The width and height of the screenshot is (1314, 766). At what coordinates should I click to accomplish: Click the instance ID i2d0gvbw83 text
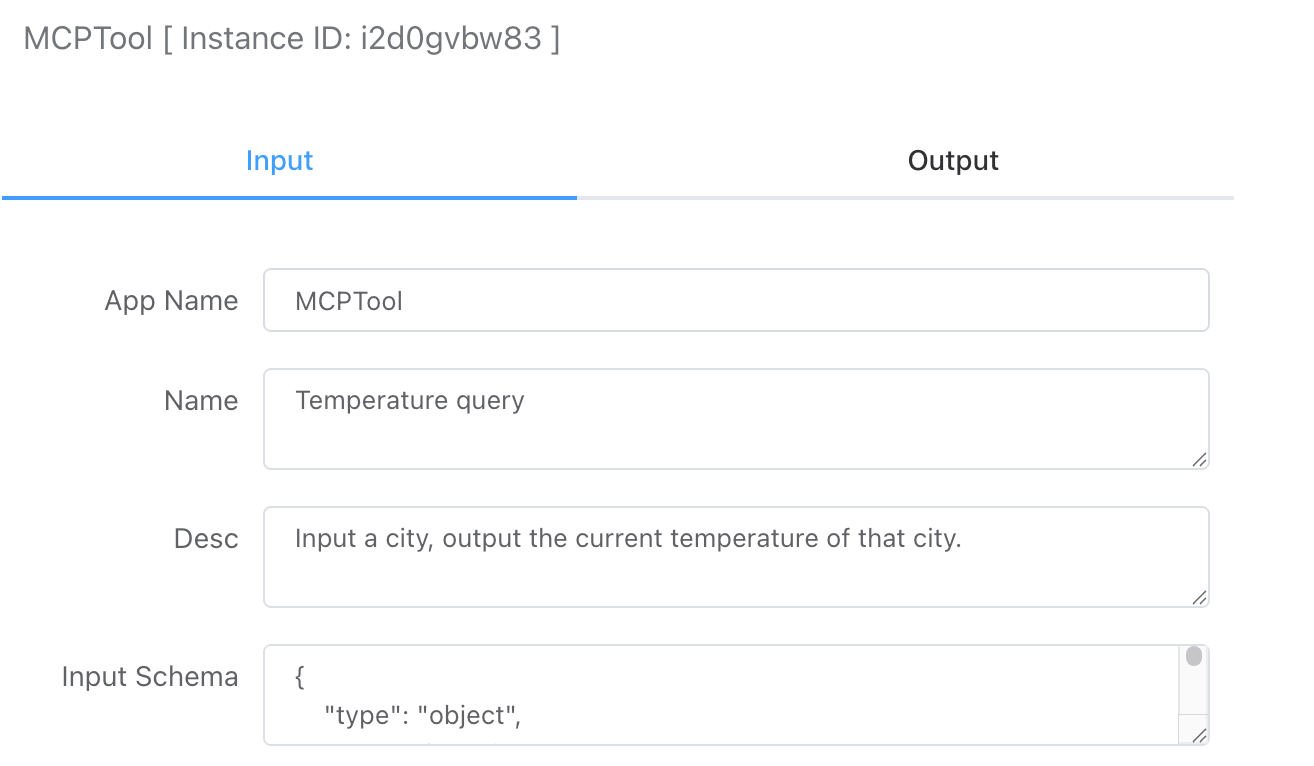pos(451,39)
